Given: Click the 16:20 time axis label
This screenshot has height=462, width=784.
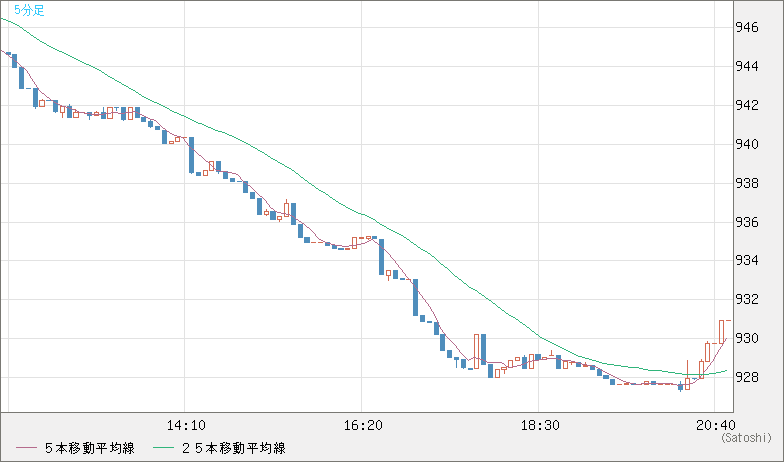Looking at the screenshot, I should coord(363,426).
